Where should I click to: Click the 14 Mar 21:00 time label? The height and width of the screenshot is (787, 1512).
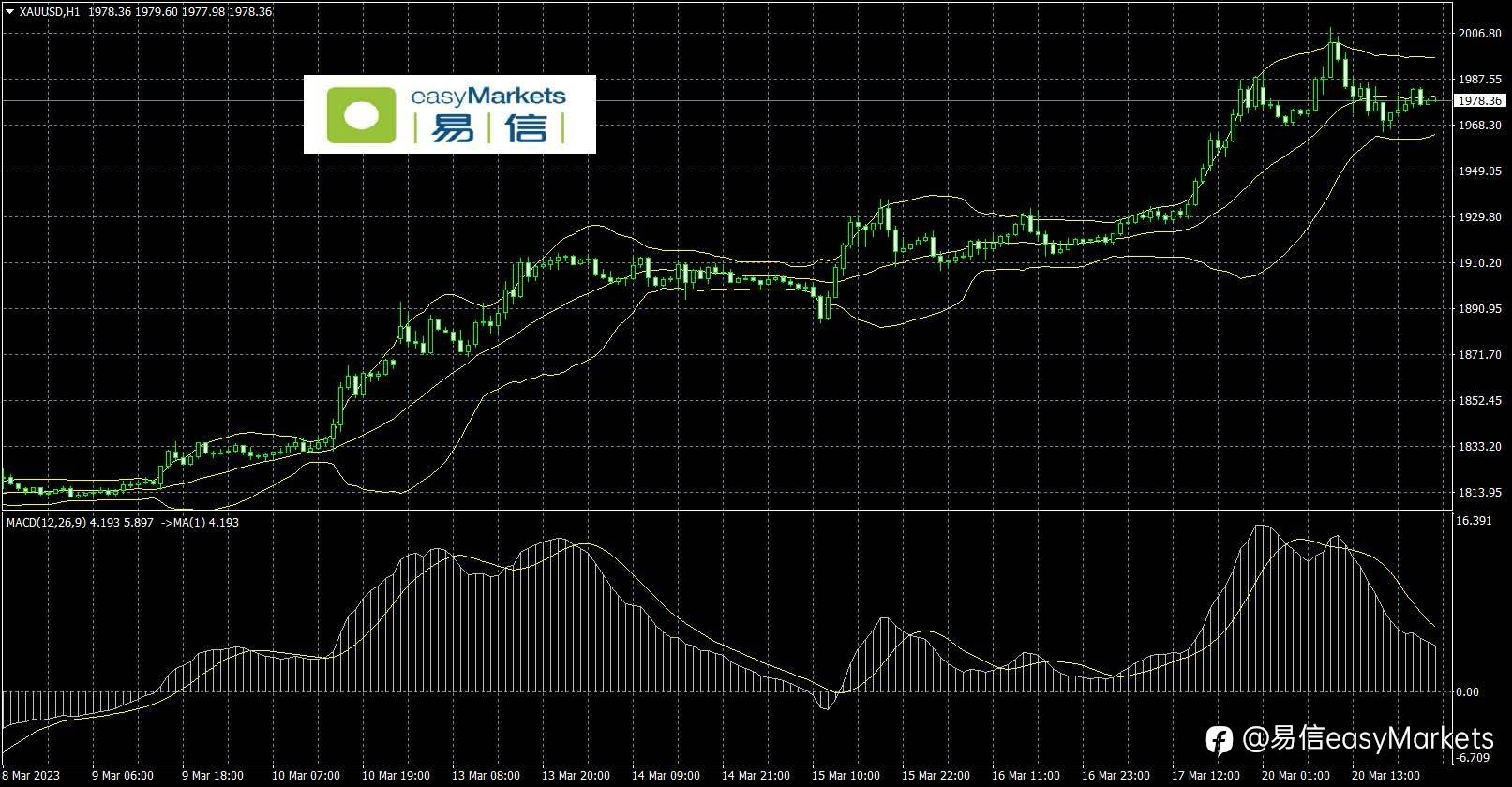(x=756, y=776)
